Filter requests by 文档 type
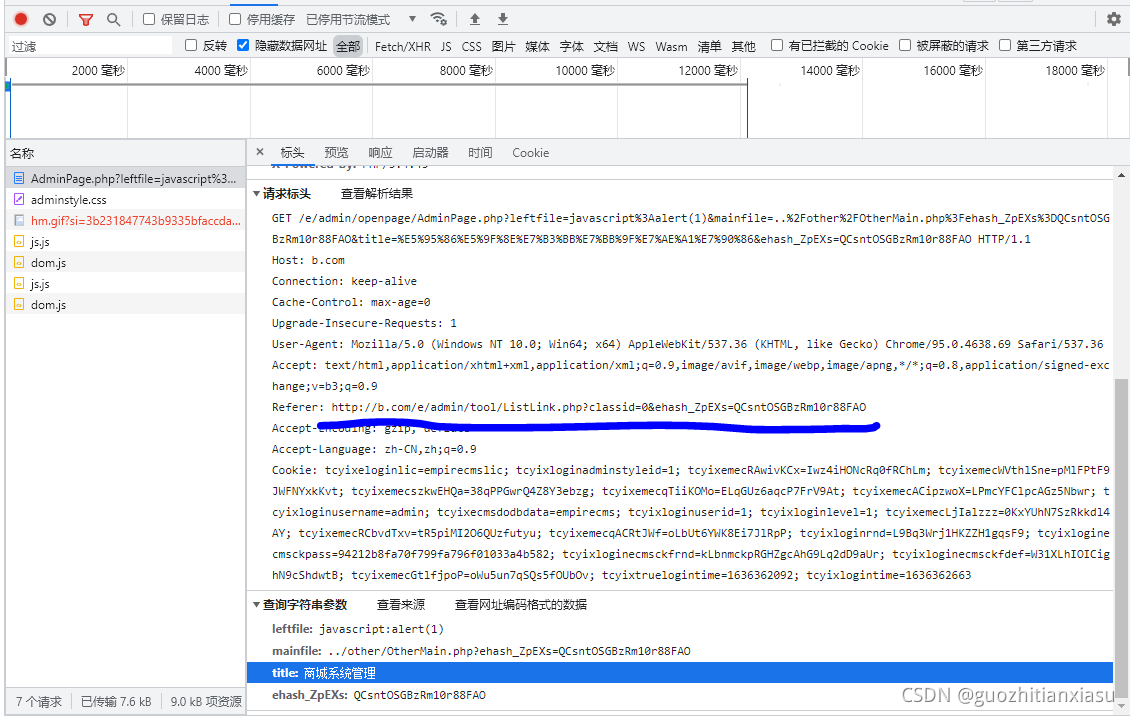This screenshot has height=716, width=1130. 605,46
